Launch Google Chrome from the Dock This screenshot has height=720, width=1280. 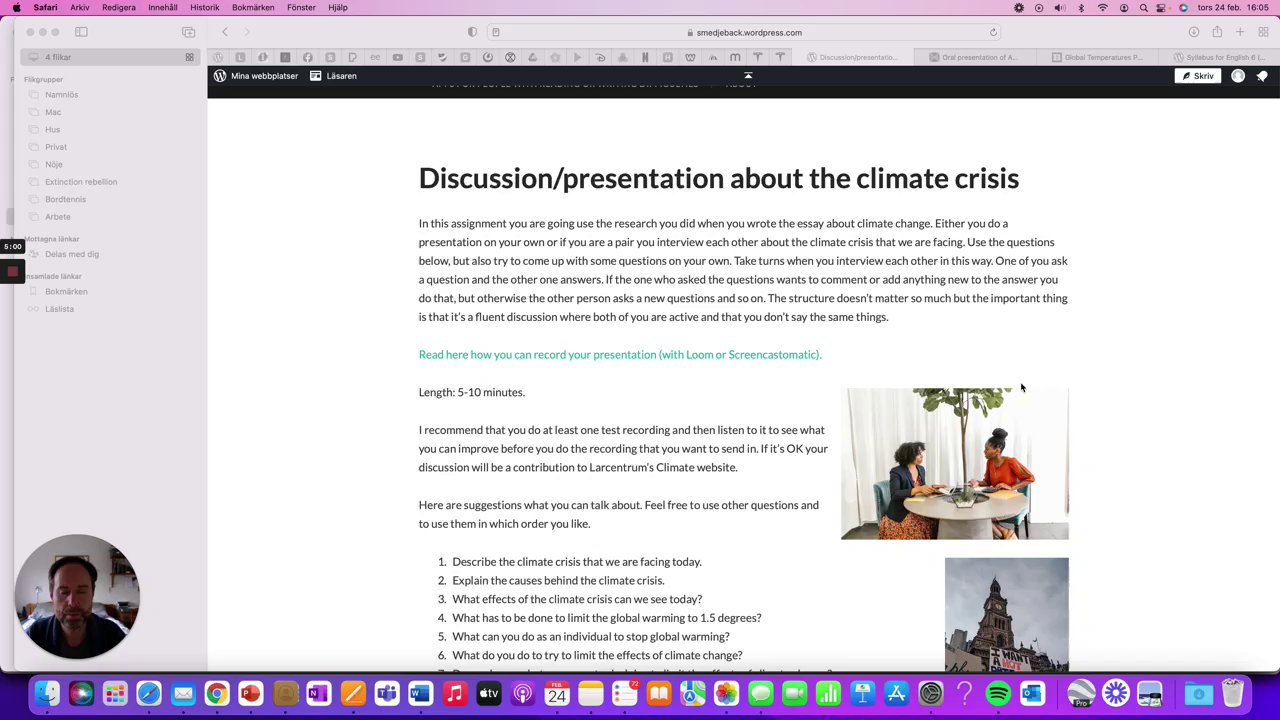(216, 693)
